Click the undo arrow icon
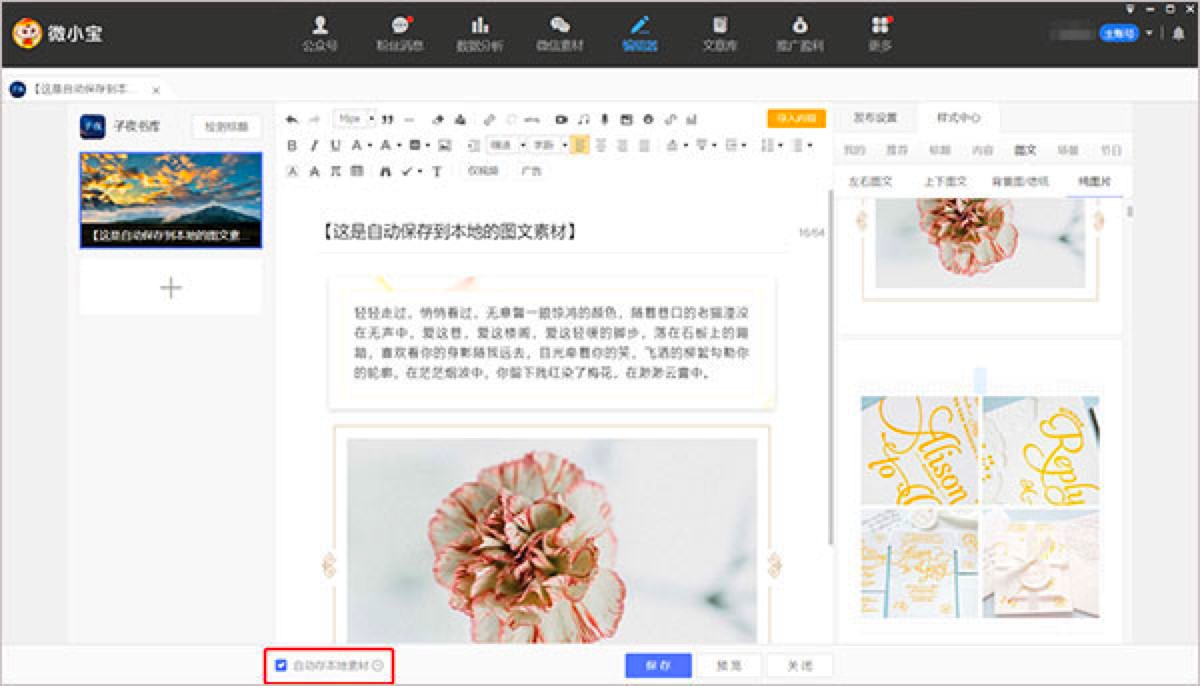 click(292, 119)
